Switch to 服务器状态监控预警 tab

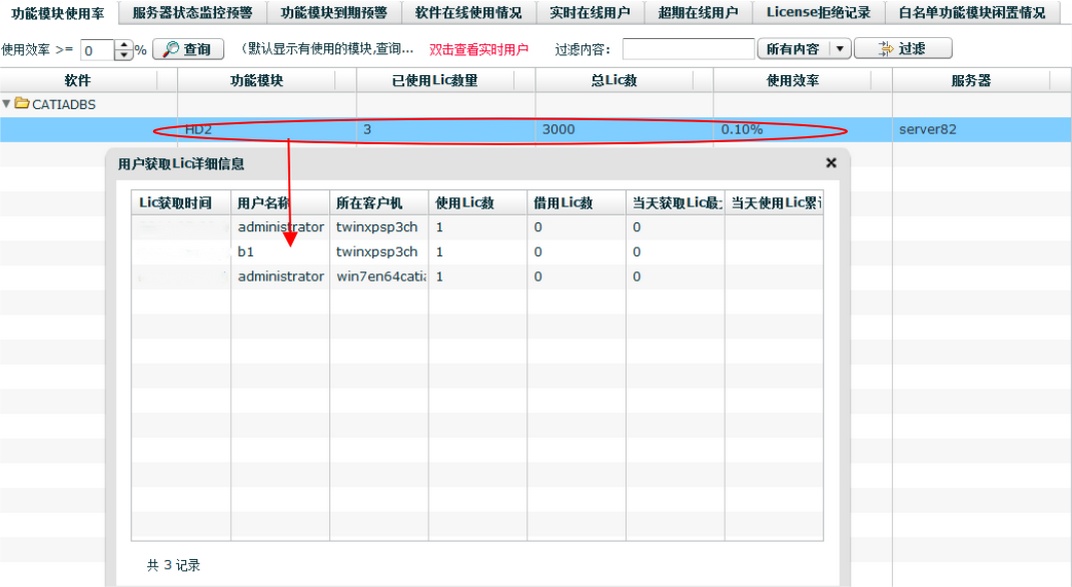point(192,13)
